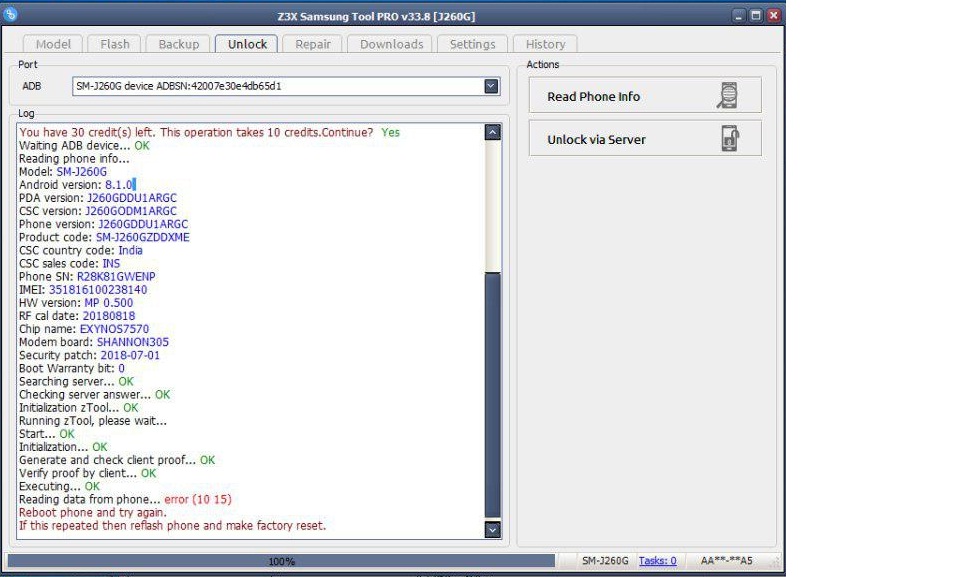Click RF cal date 20180818 value
The image size is (960, 577).
pyautogui.click(x=109, y=316)
